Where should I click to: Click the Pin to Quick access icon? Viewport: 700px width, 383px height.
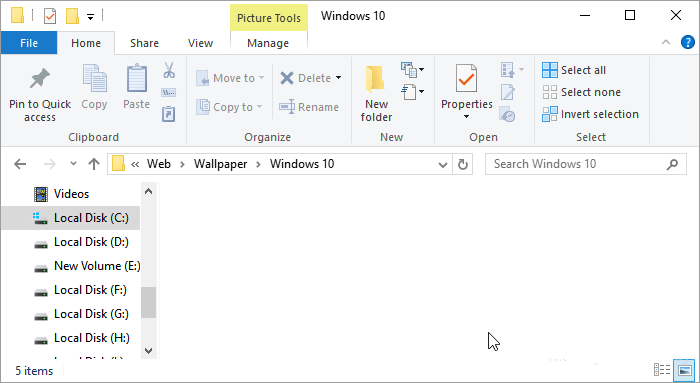tap(40, 79)
